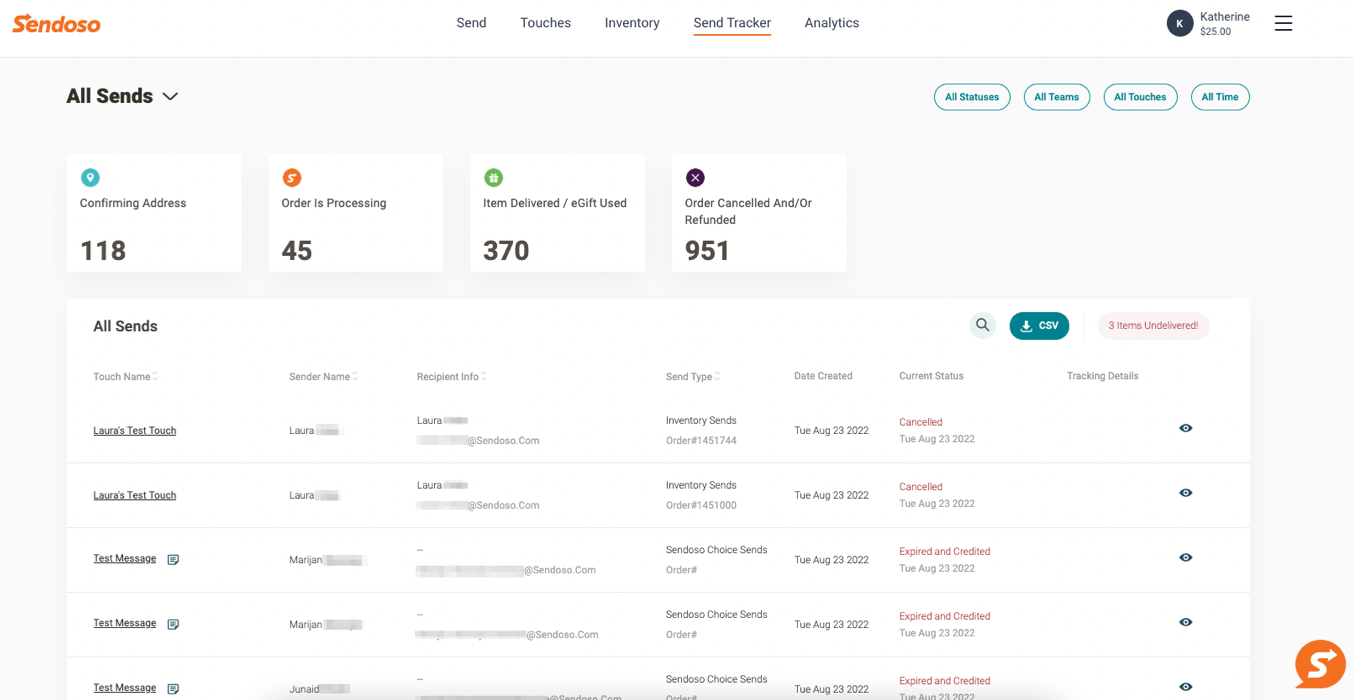Screen dimensions: 1354x700
Task: Click eye icon for order #1451000
Action: [1185, 493]
